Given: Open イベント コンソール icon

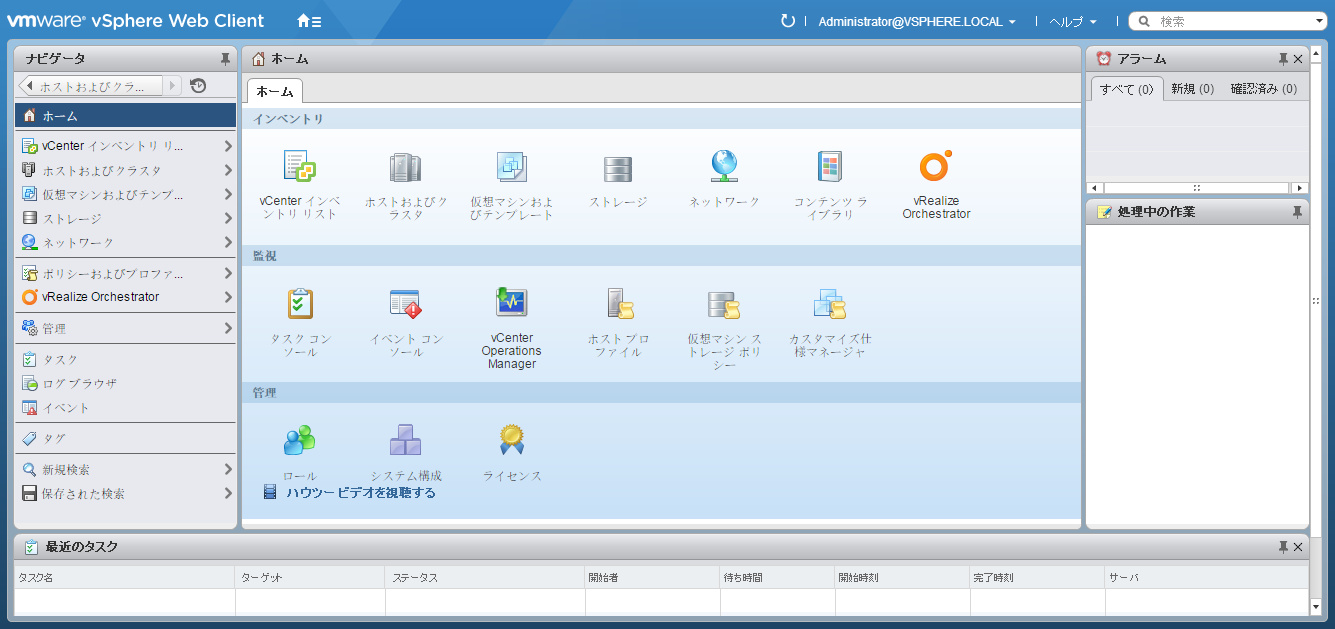Looking at the screenshot, I should [x=405, y=303].
